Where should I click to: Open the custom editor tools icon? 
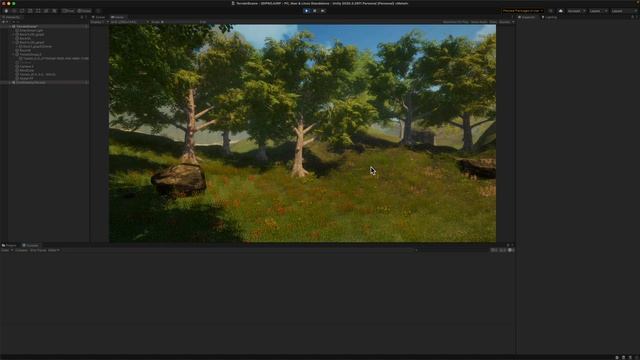(54, 11)
